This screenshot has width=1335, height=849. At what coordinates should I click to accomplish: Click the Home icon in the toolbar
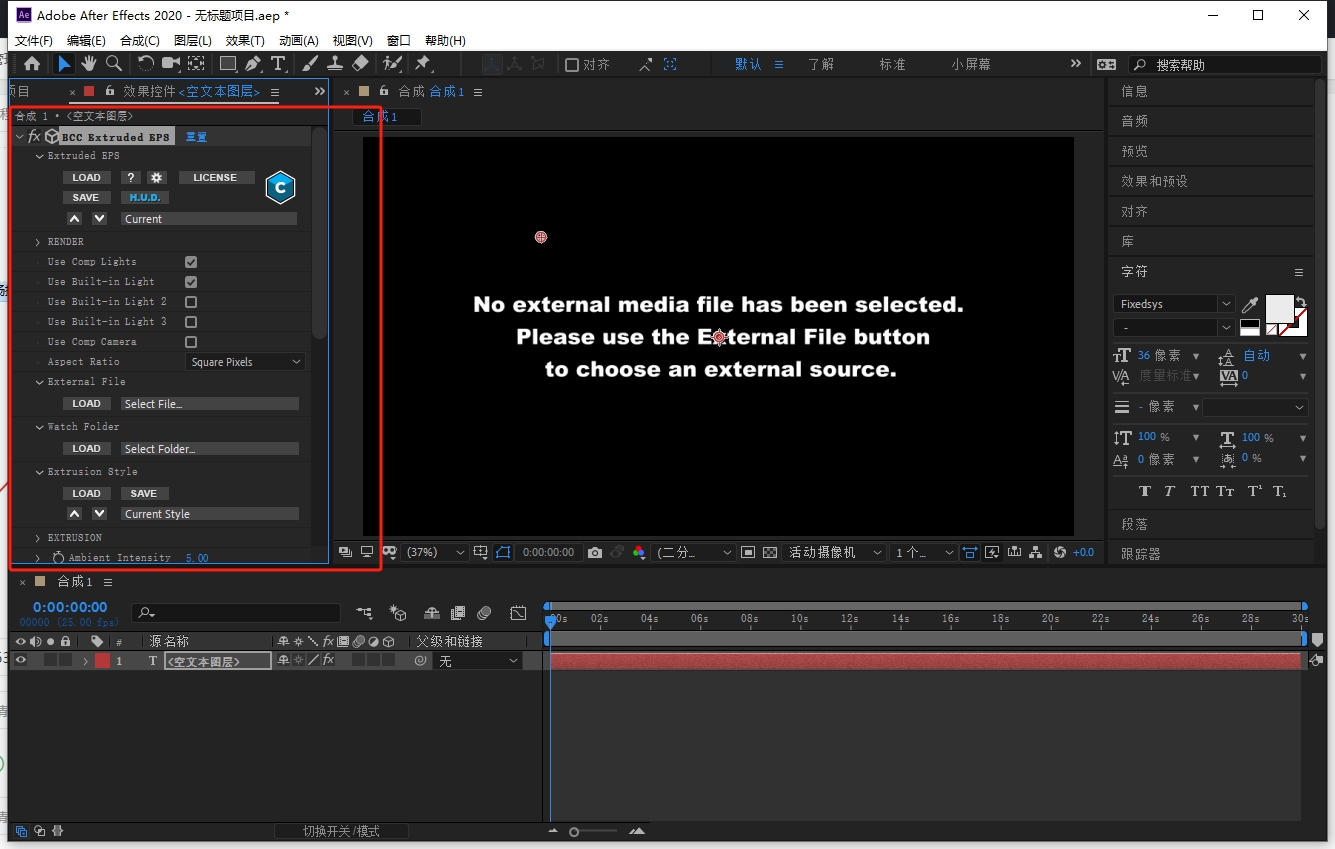pos(32,63)
